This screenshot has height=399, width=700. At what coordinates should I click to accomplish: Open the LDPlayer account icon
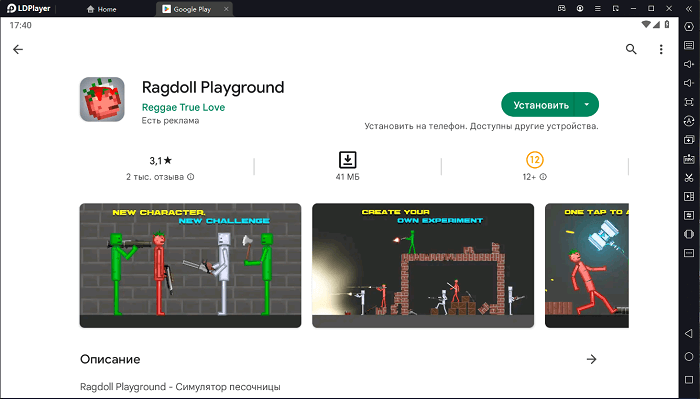579,8
